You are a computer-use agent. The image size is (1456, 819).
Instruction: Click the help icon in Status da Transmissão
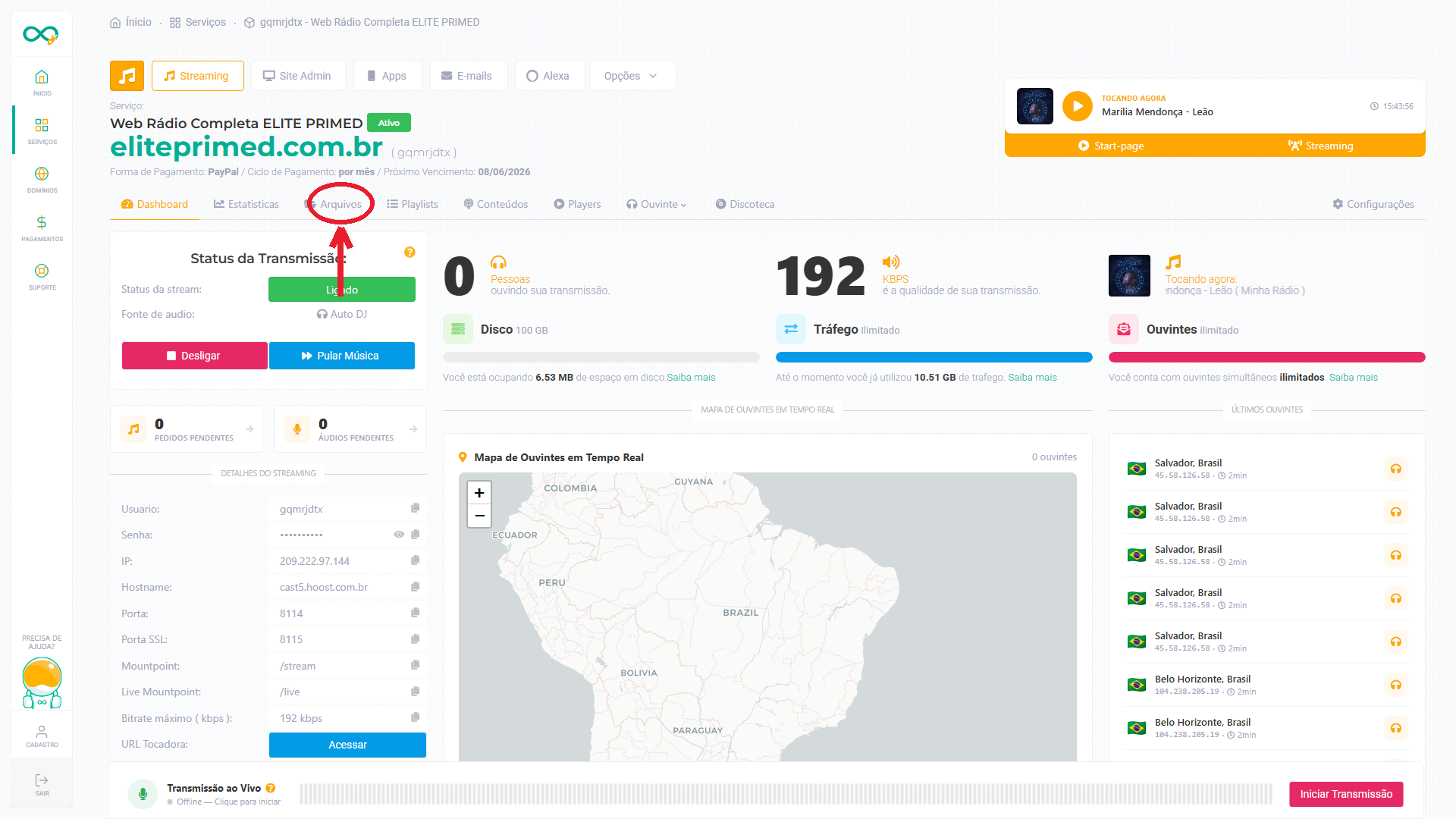click(409, 252)
